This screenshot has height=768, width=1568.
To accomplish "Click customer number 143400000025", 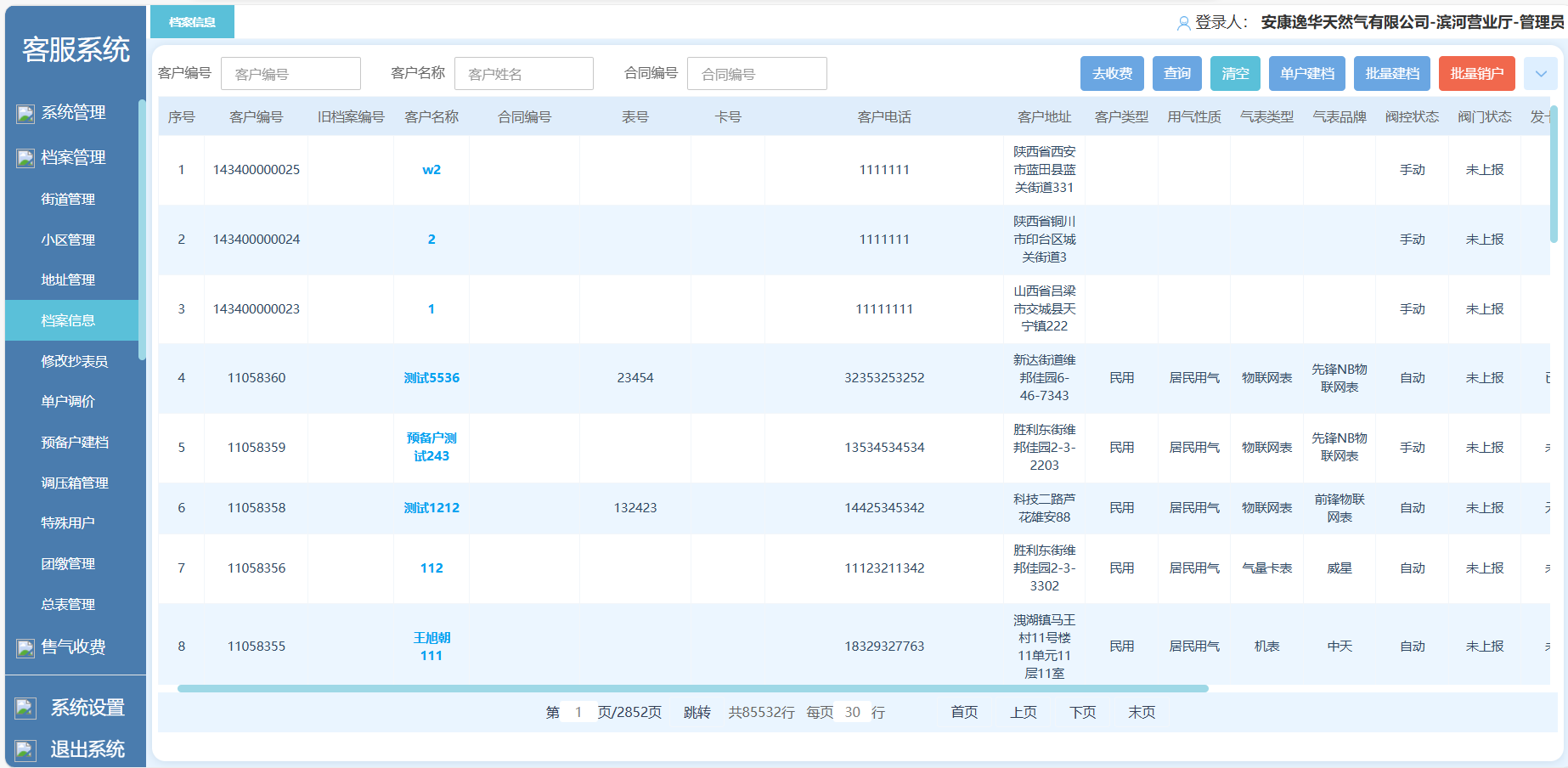I will [x=257, y=170].
